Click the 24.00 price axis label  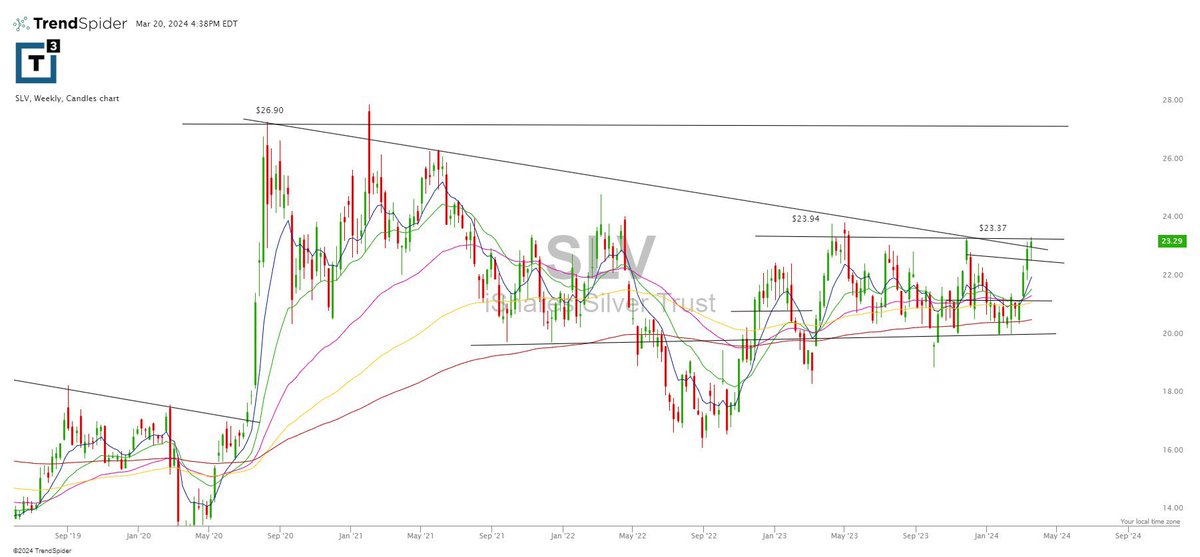click(x=1172, y=217)
